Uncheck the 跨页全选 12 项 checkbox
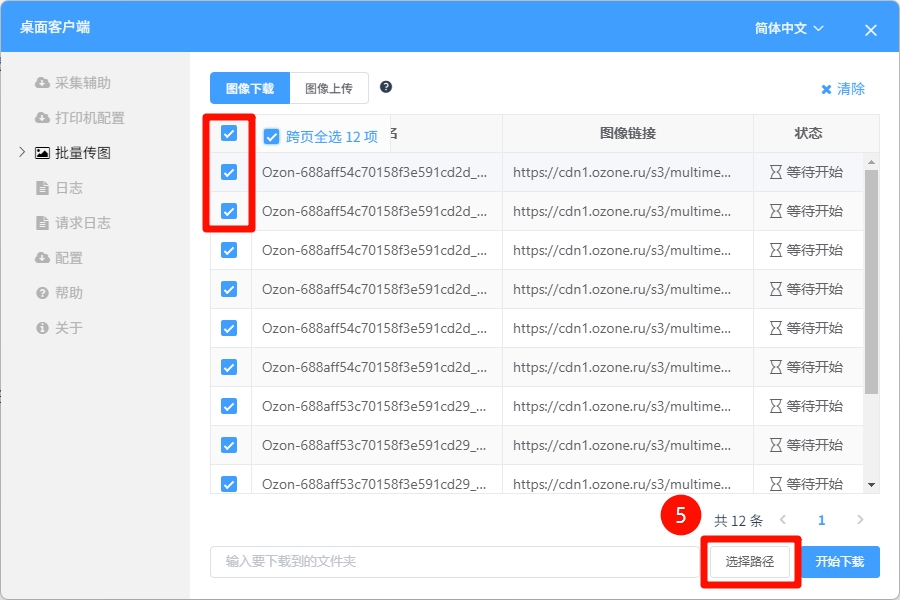900x600 pixels. (x=271, y=137)
